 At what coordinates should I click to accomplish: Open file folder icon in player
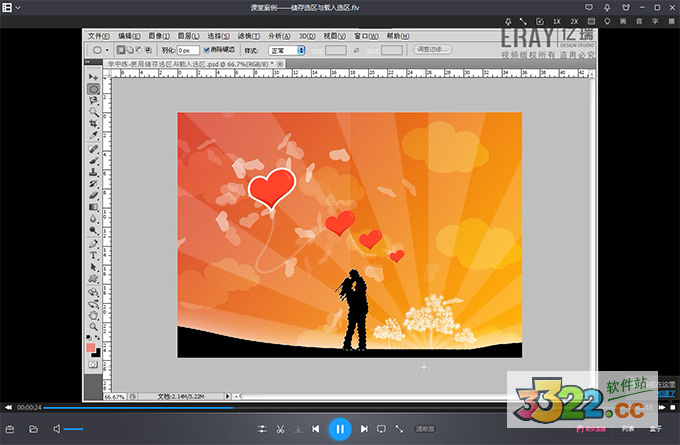(x=33, y=429)
